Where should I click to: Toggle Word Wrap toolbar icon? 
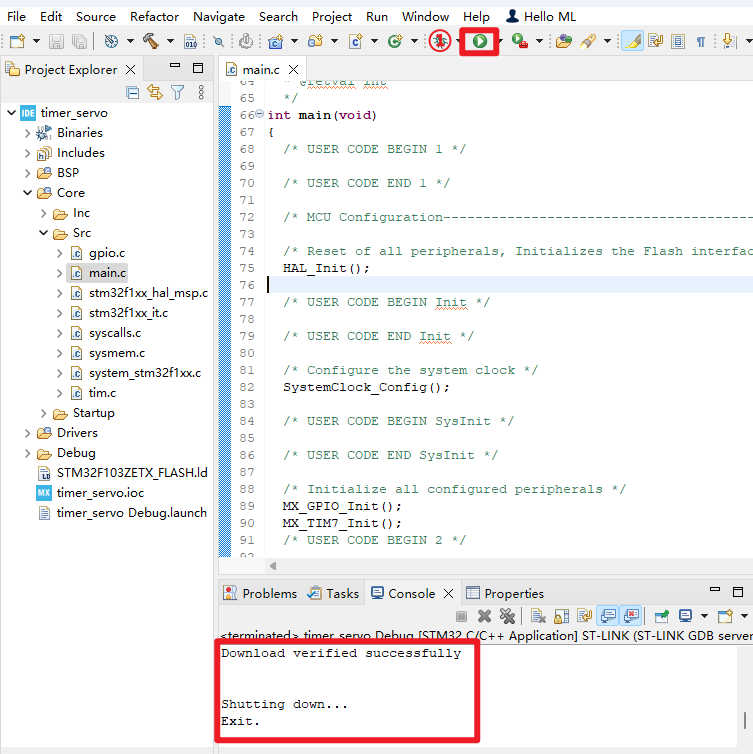coord(656,41)
